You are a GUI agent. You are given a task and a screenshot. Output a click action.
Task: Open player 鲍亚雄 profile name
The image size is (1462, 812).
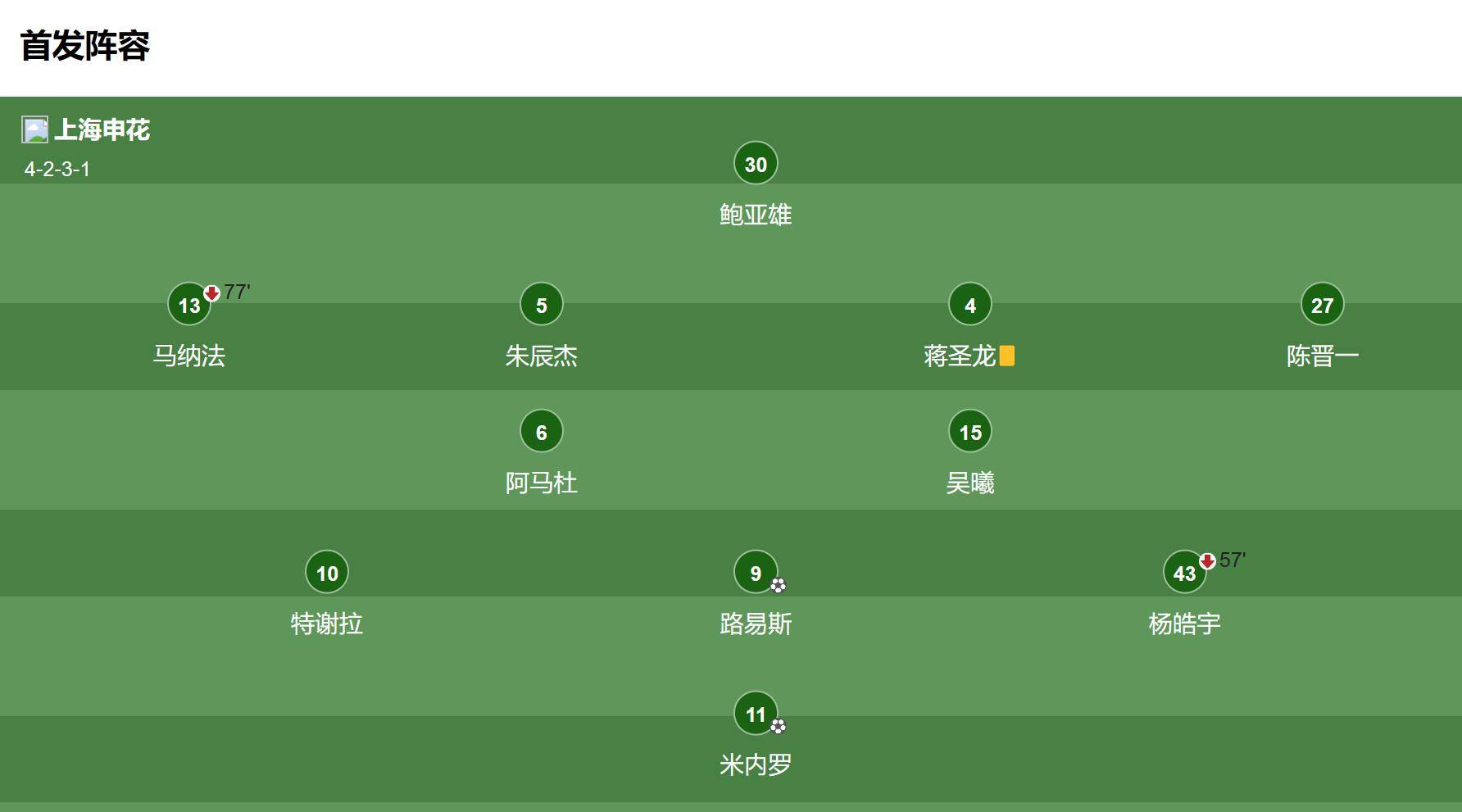tap(756, 215)
